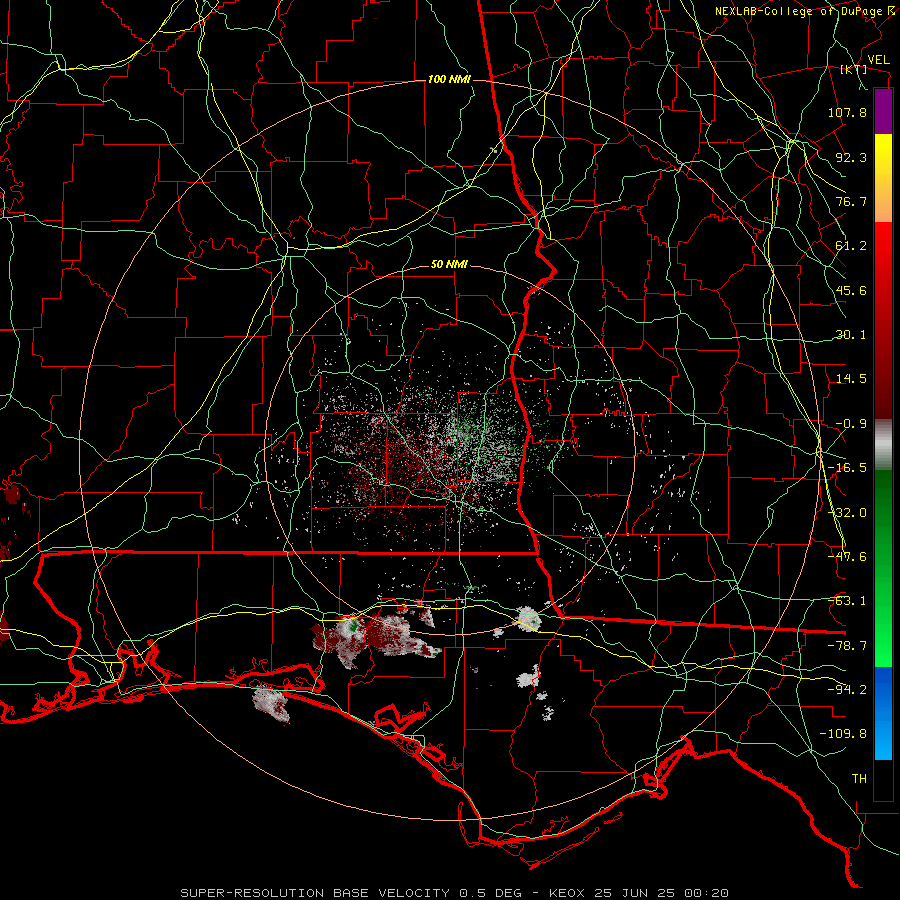Select the VEL legend title
This screenshot has height=900, width=900.
pyautogui.click(x=878, y=60)
